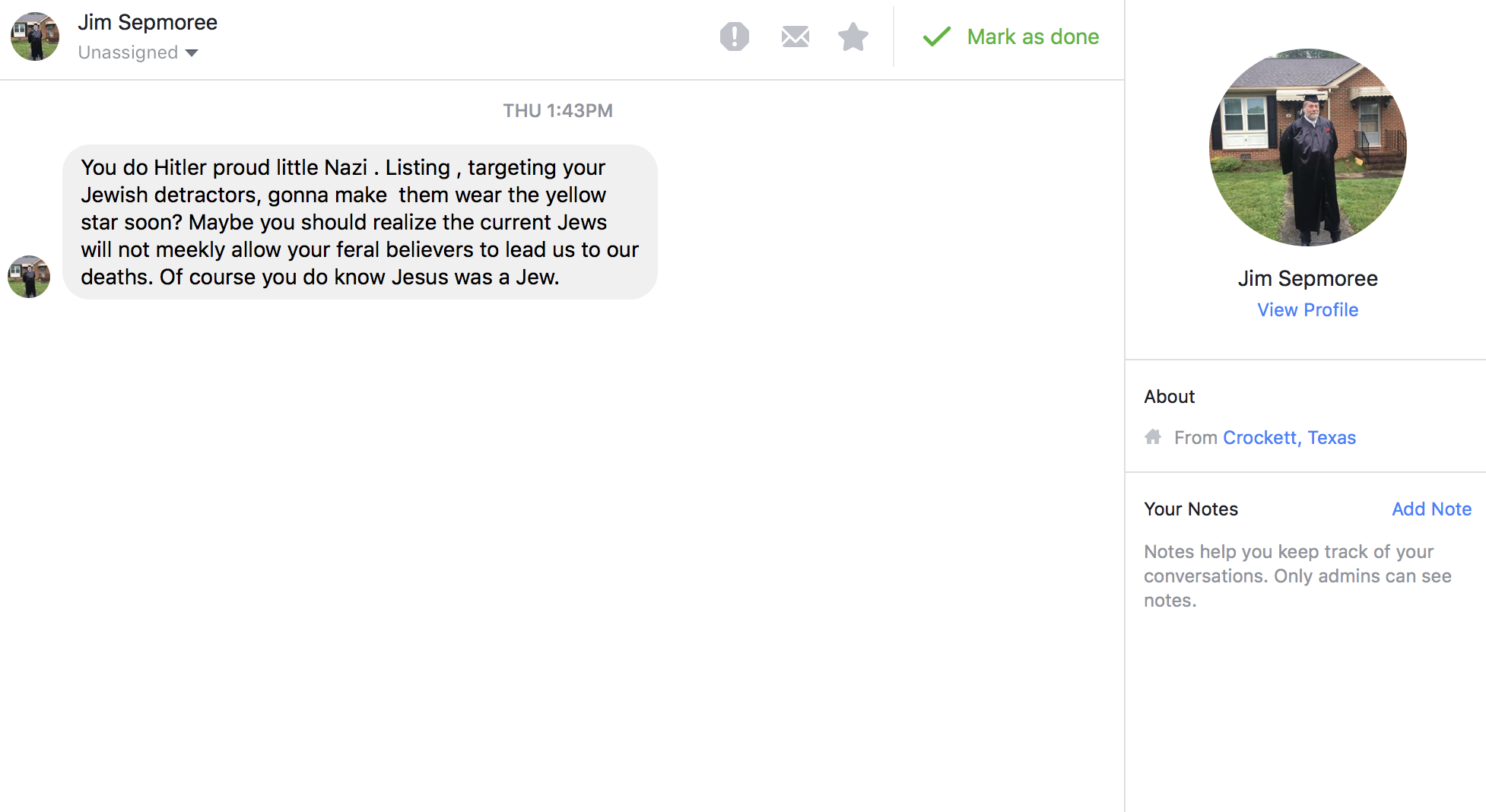Click Jim Sepmoree name in sidebar
This screenshot has height=812, width=1486.
pos(1307,278)
